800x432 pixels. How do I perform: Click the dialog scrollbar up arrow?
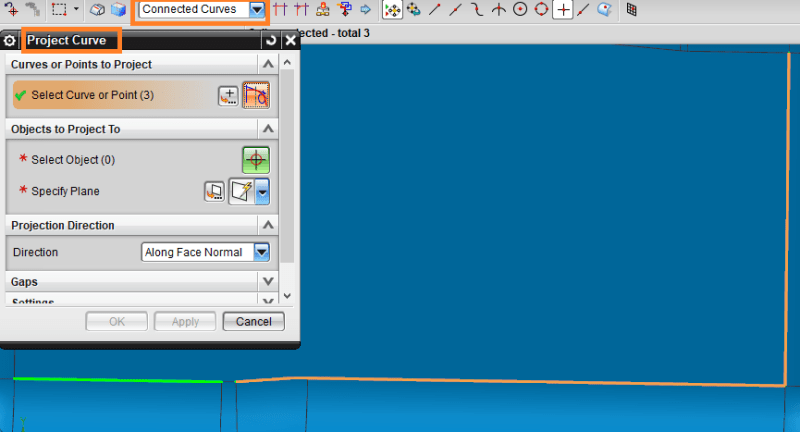287,62
